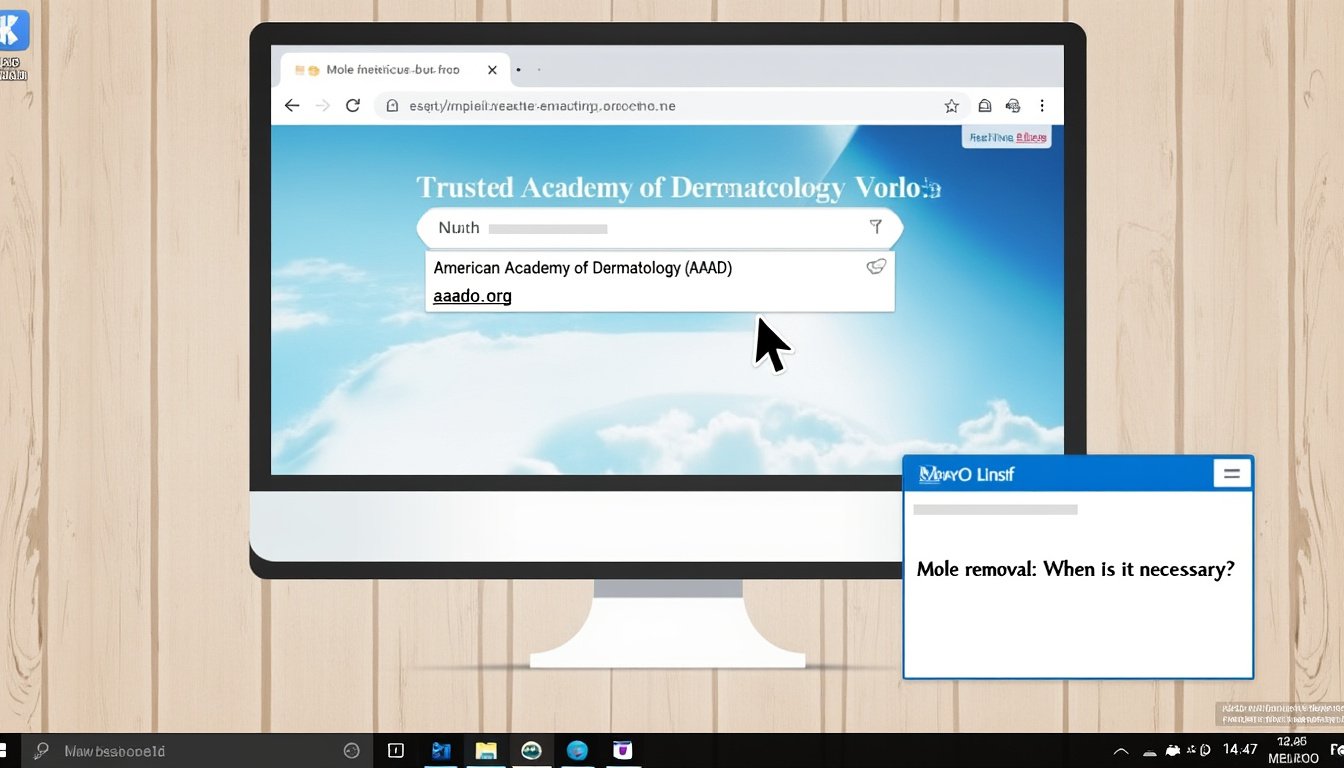This screenshot has width=1344, height=768.
Task: Click the taskbar clock showing 14:47
Action: pyautogui.click(x=1240, y=749)
